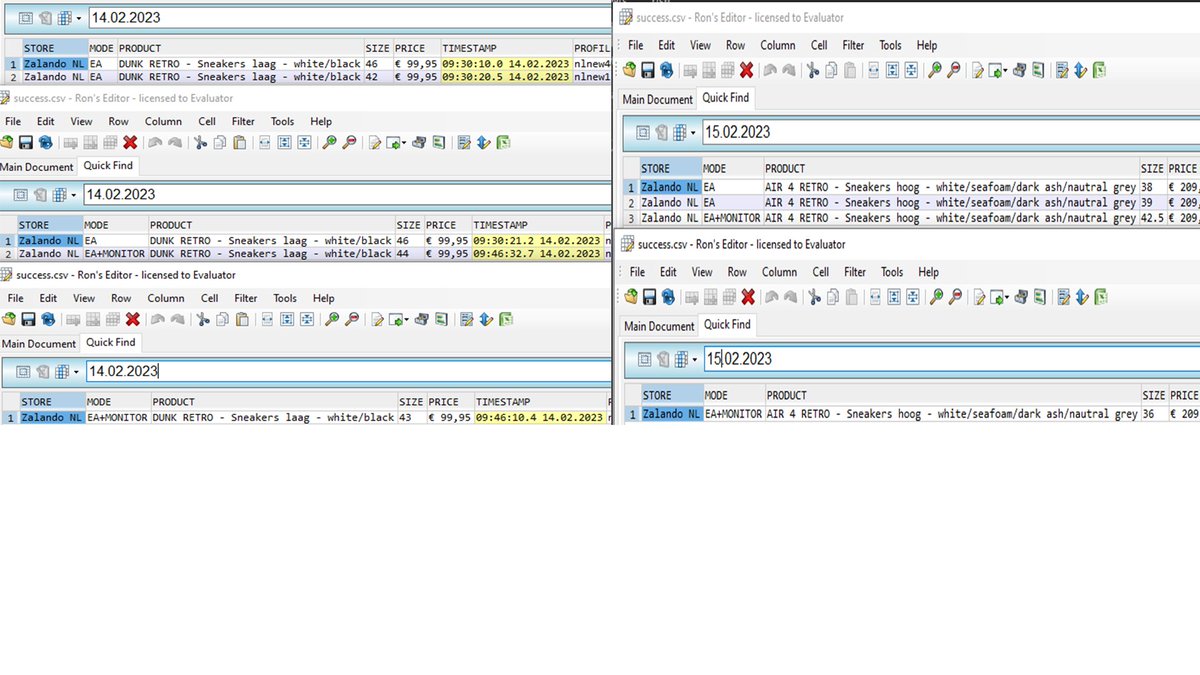Switch to Main Document tab in upper-right window
This screenshot has width=1200, height=675.
657,99
